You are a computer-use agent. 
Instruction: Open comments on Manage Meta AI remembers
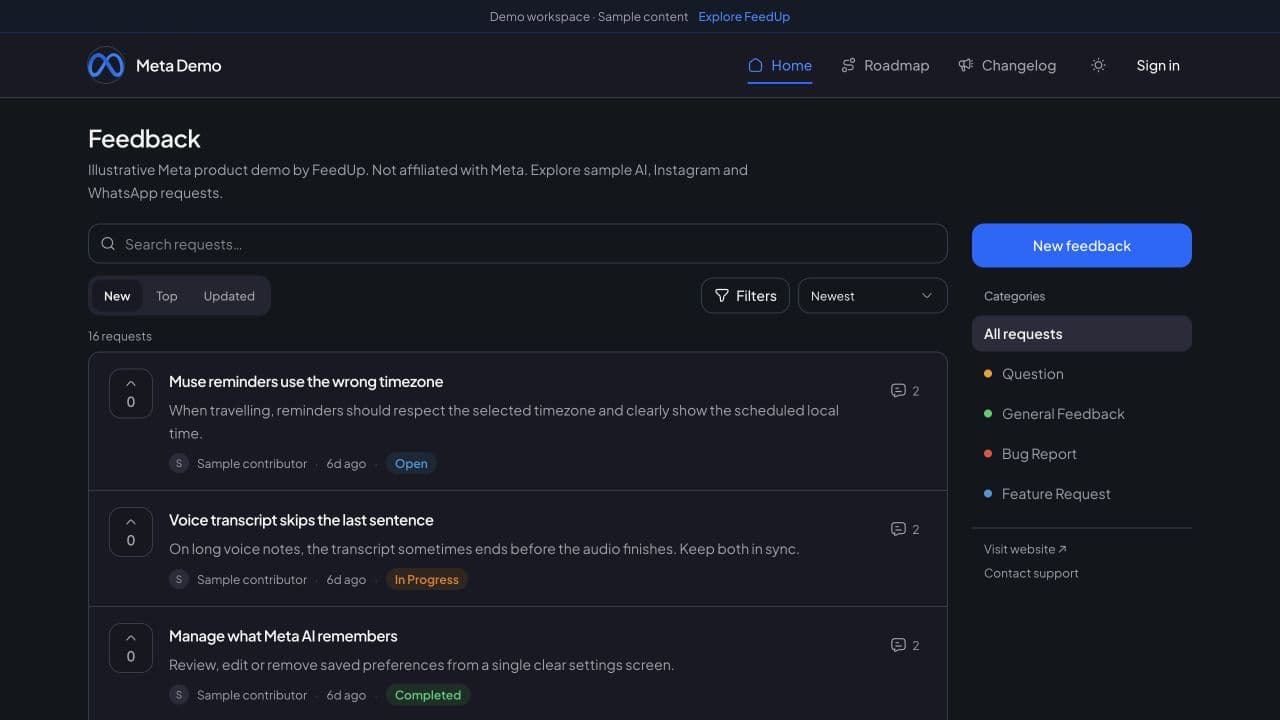click(905, 645)
